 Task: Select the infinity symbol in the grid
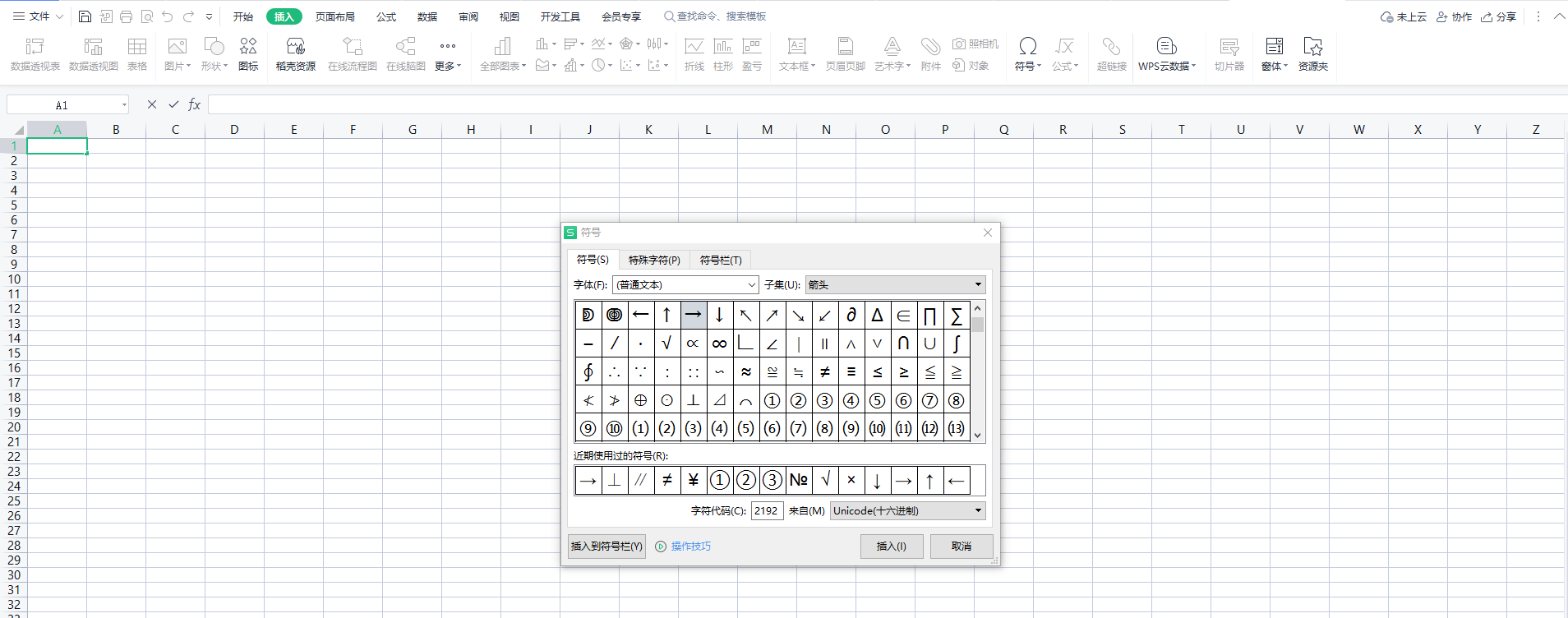tap(719, 344)
